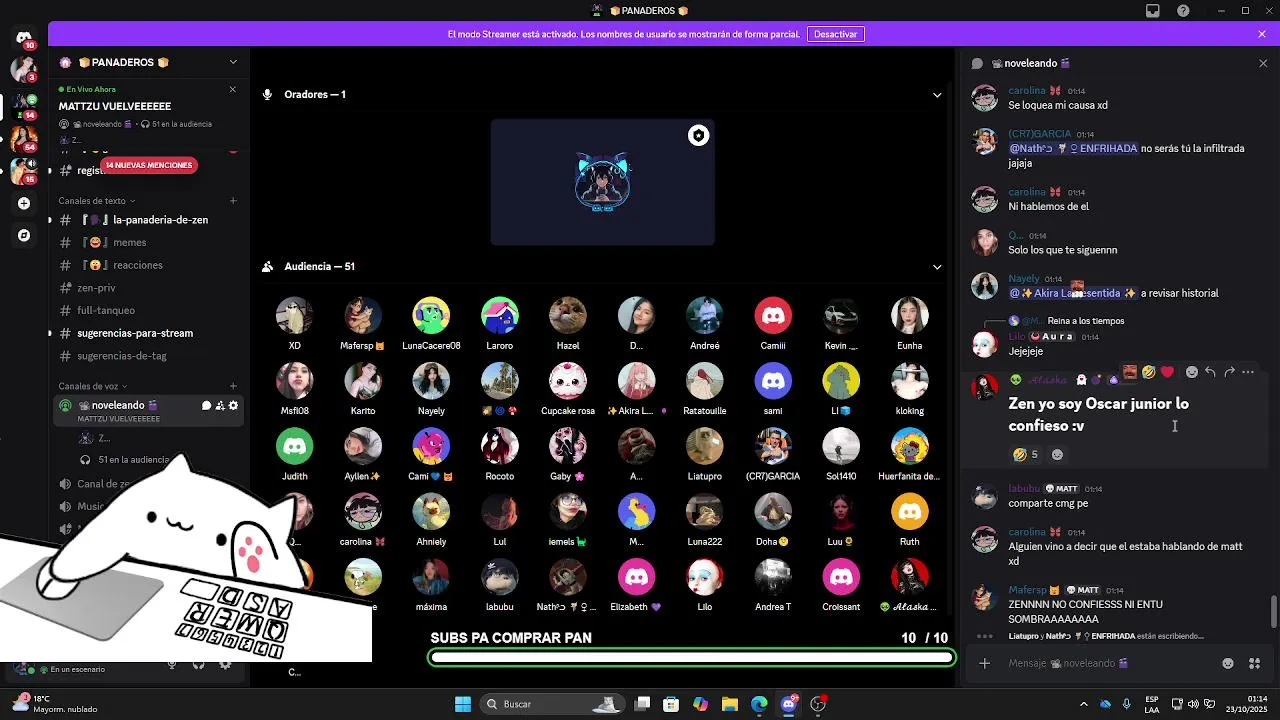Open audience member Ratatouille's avatar
This screenshot has height=720, width=1280.
705,381
